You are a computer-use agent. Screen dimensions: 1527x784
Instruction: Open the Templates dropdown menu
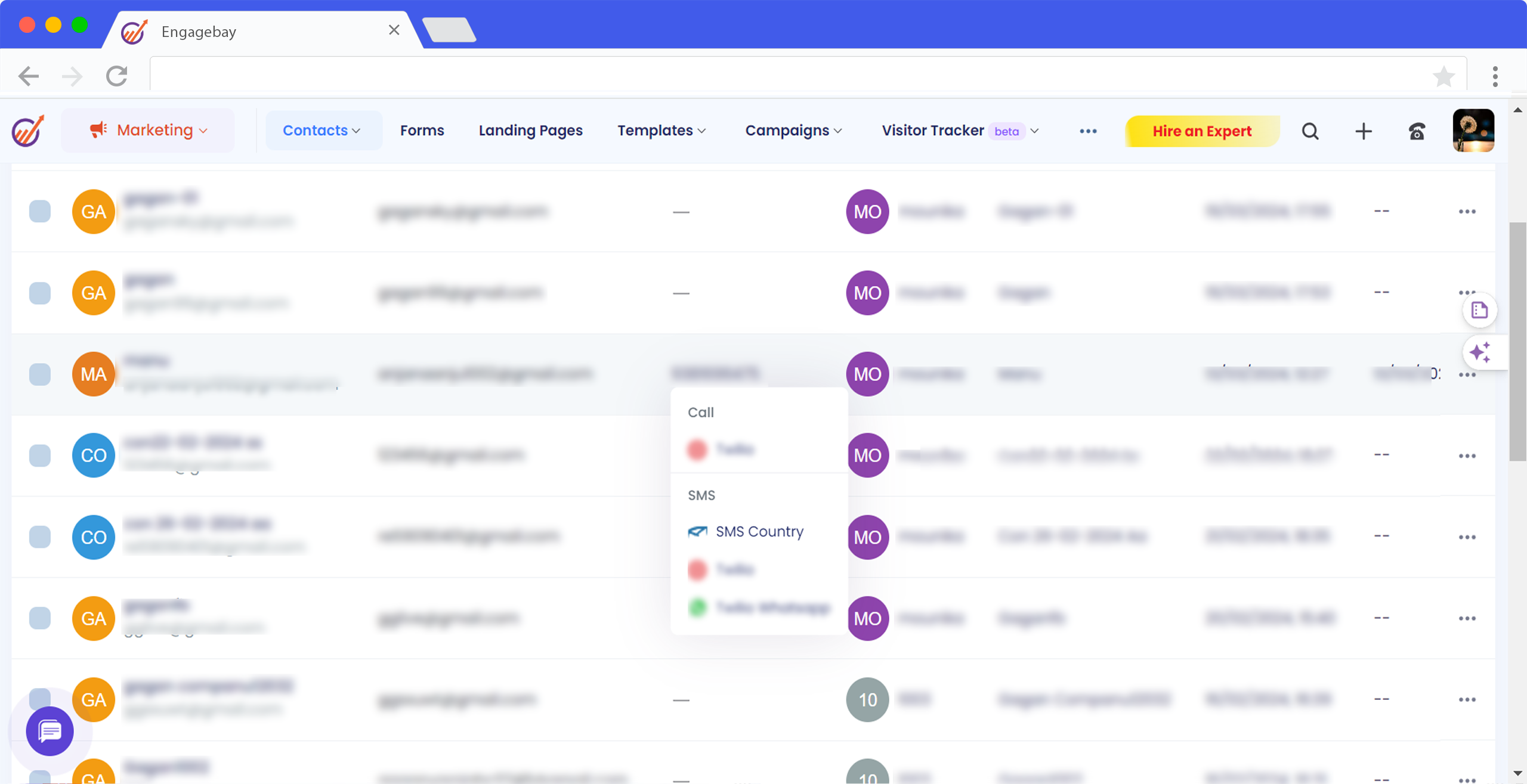661,131
